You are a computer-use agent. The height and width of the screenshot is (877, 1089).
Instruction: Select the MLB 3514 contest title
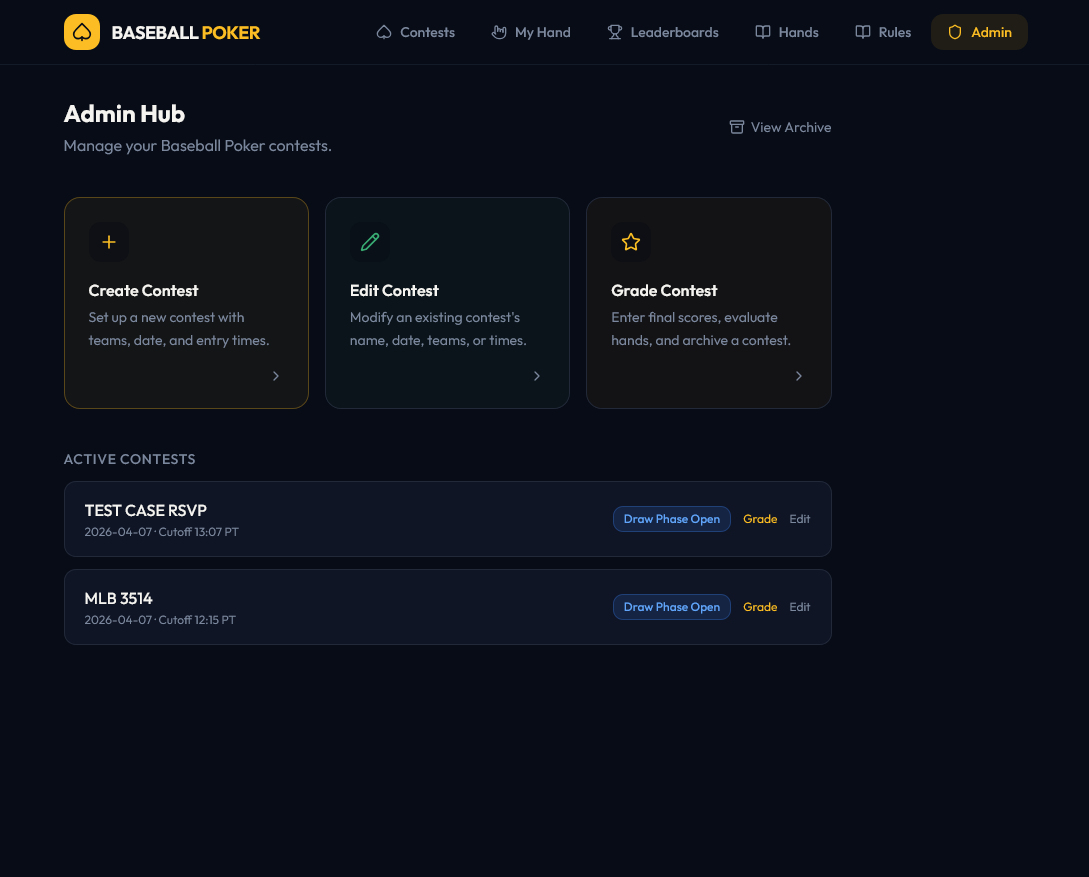(x=119, y=598)
